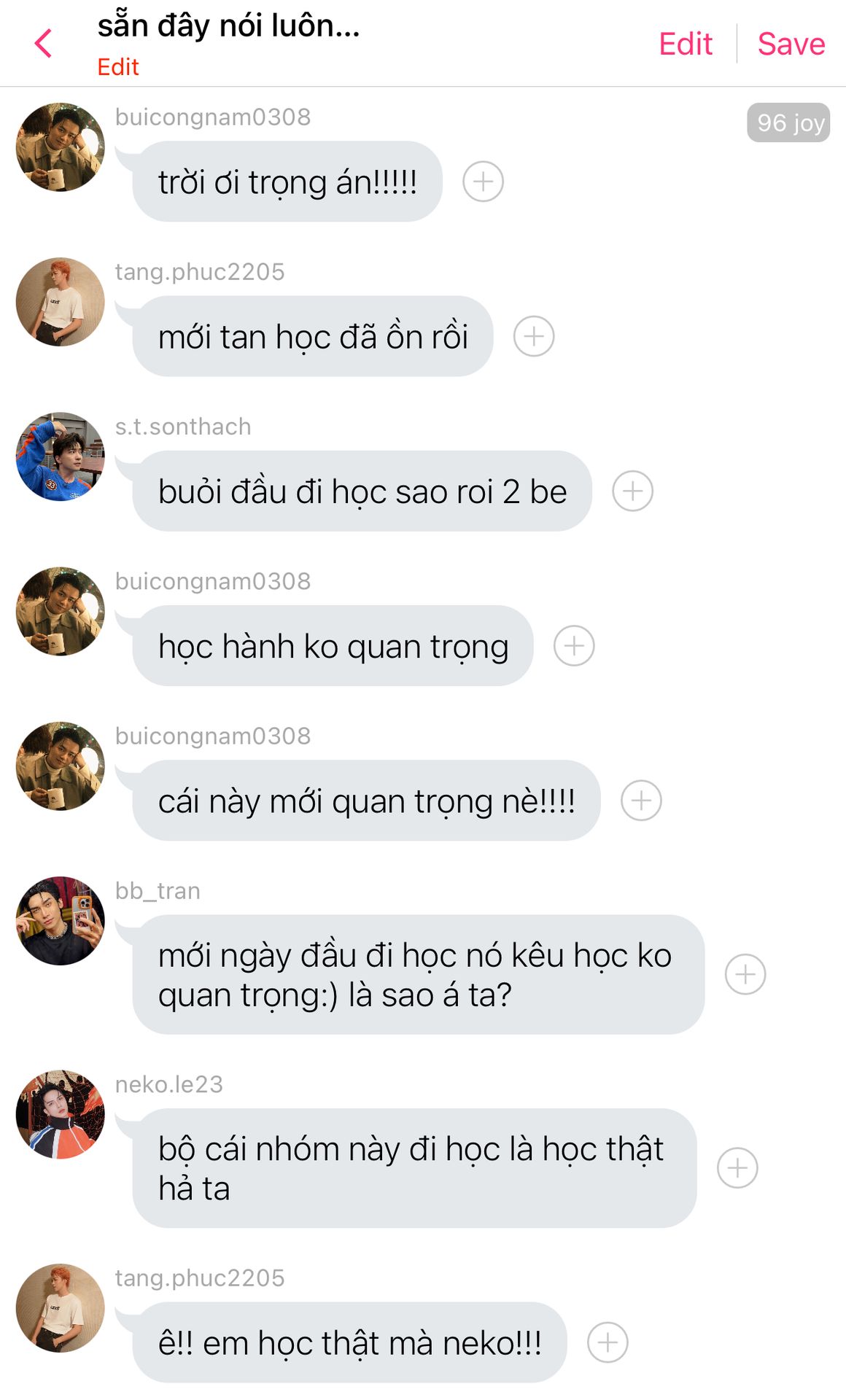Tap the plus icon beside neko.le23's message
The image size is (846, 1400).
(x=737, y=1168)
